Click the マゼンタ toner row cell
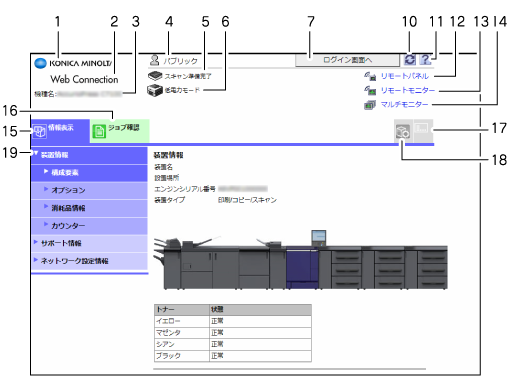This screenshot has width=510, height=389. pyautogui.click(x=182, y=333)
